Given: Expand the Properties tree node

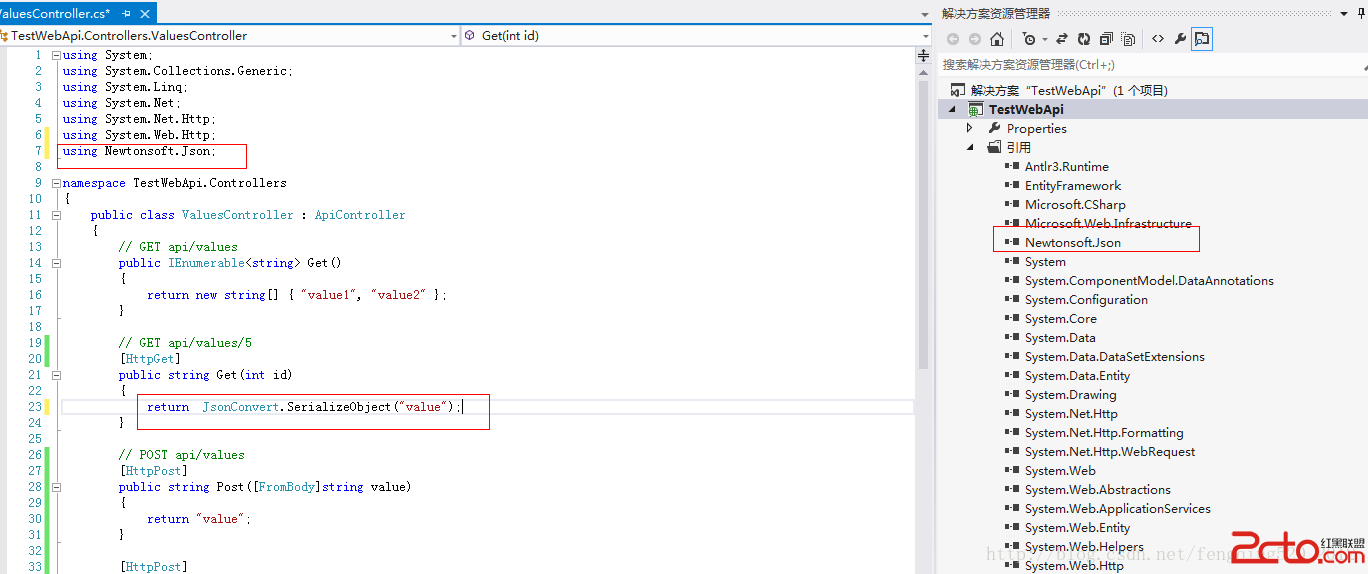Looking at the screenshot, I should (969, 128).
